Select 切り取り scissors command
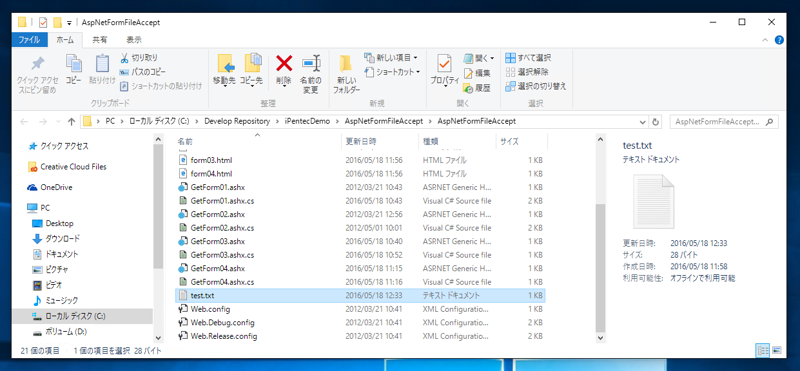 pyautogui.click(x=139, y=58)
